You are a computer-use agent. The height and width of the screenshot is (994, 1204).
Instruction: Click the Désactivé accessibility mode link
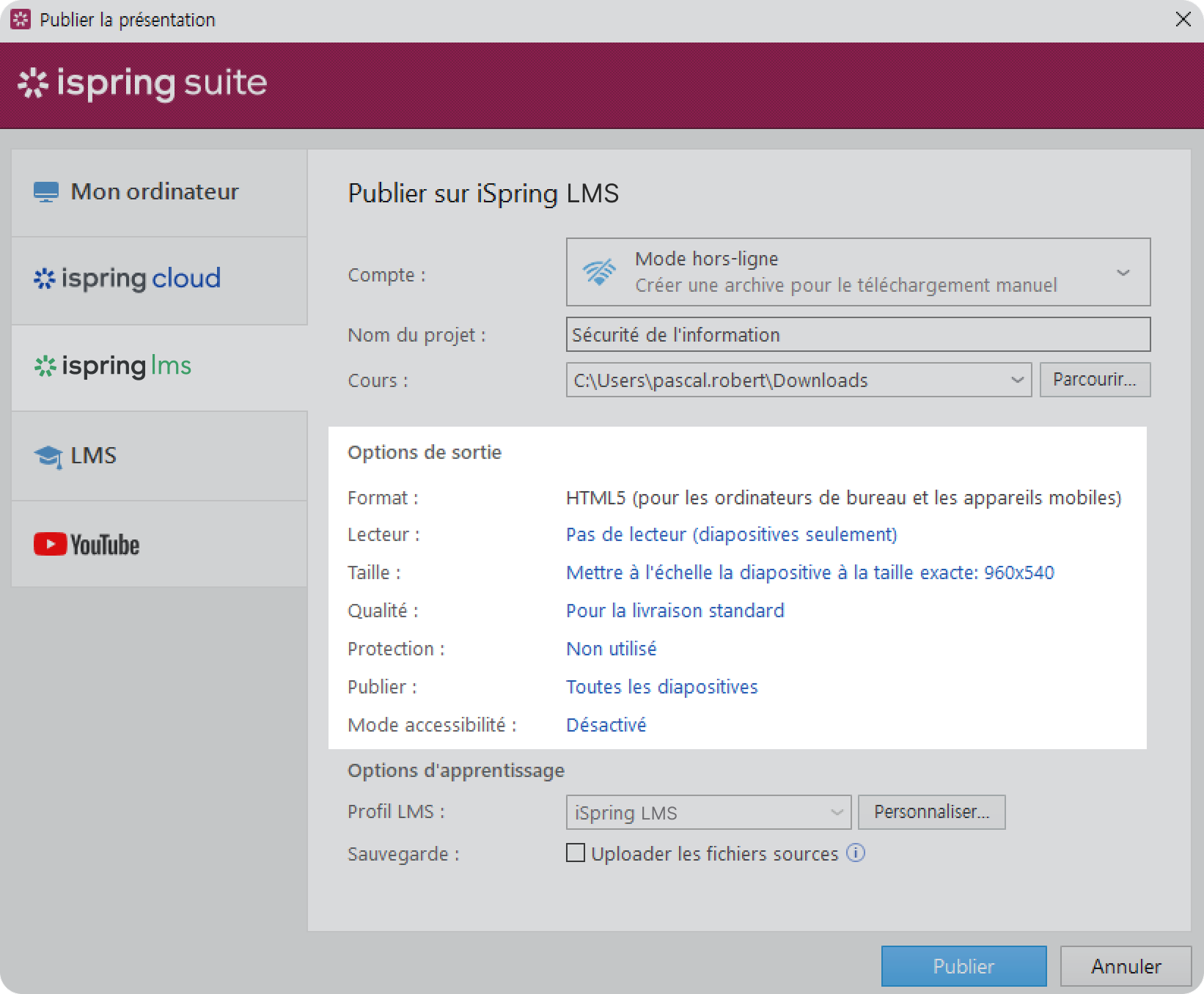[x=606, y=725]
